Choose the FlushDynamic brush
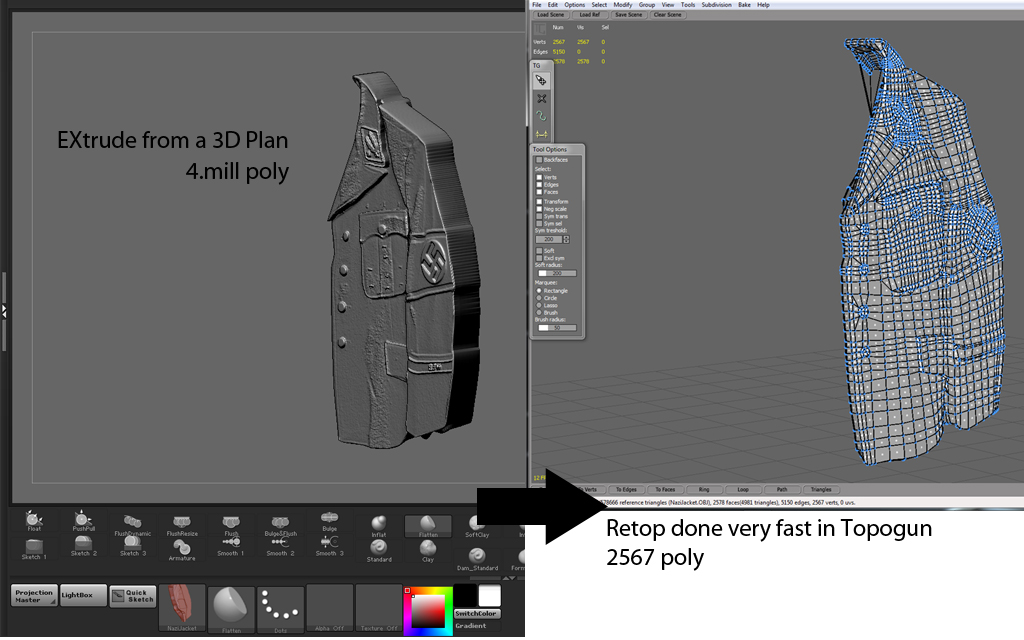The image size is (1024, 640). point(133,524)
